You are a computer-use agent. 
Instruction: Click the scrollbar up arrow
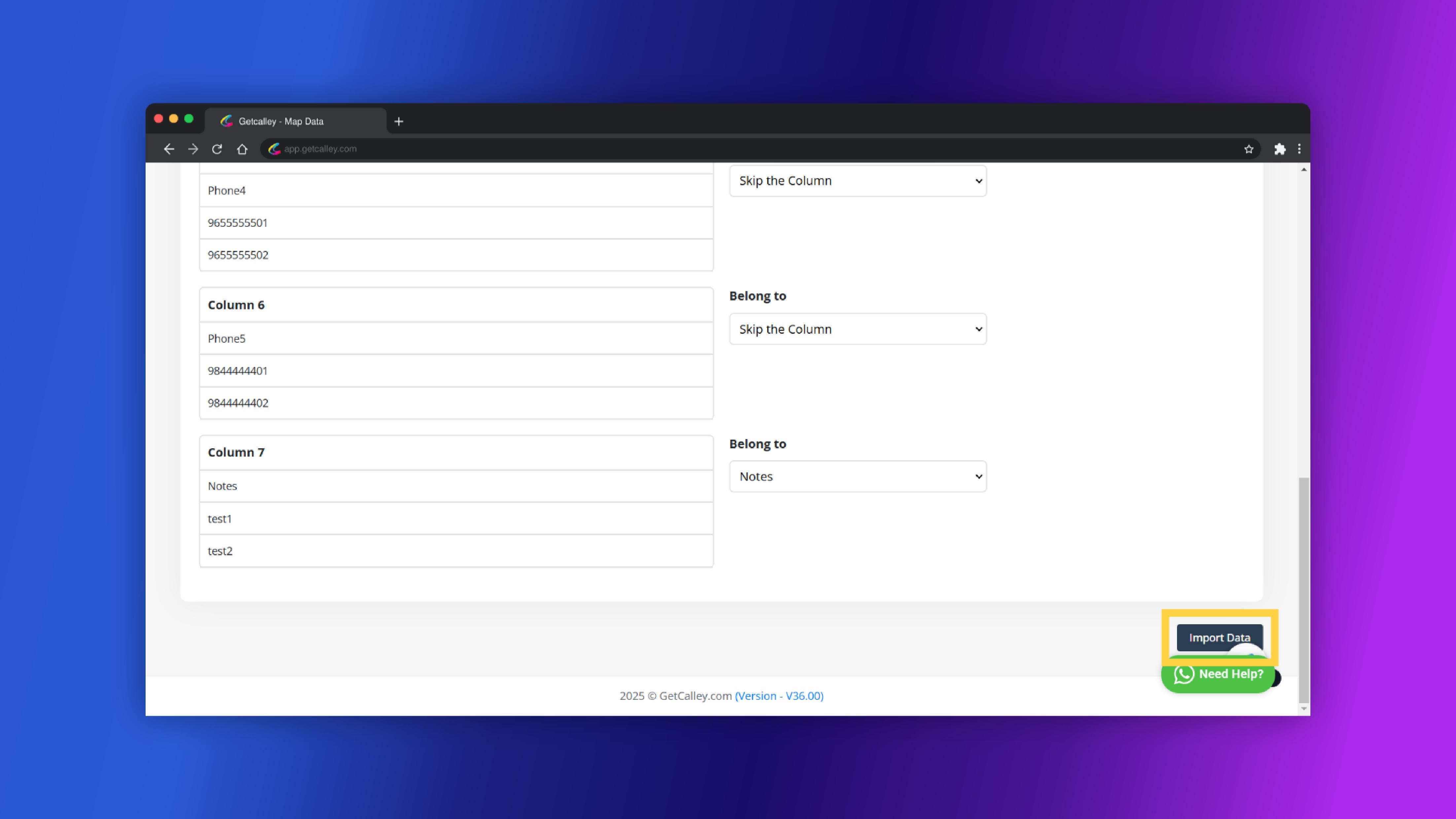(x=1303, y=170)
